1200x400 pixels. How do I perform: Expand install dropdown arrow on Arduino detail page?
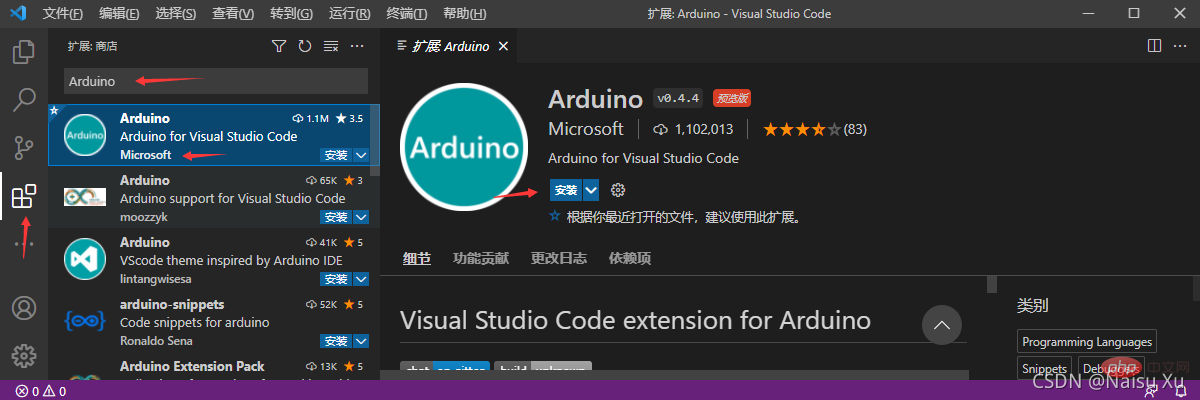point(591,190)
